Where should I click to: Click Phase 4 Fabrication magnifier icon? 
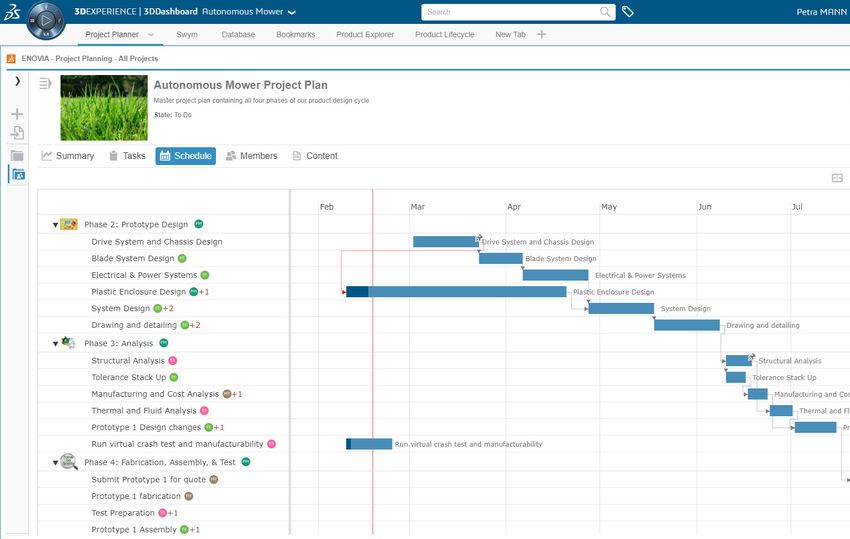point(69,461)
